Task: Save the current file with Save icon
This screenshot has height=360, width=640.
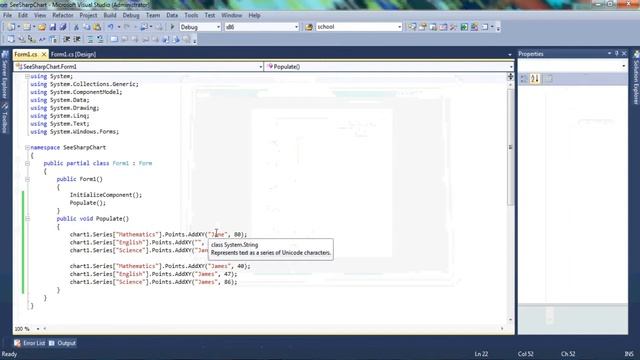Action: click(53, 27)
